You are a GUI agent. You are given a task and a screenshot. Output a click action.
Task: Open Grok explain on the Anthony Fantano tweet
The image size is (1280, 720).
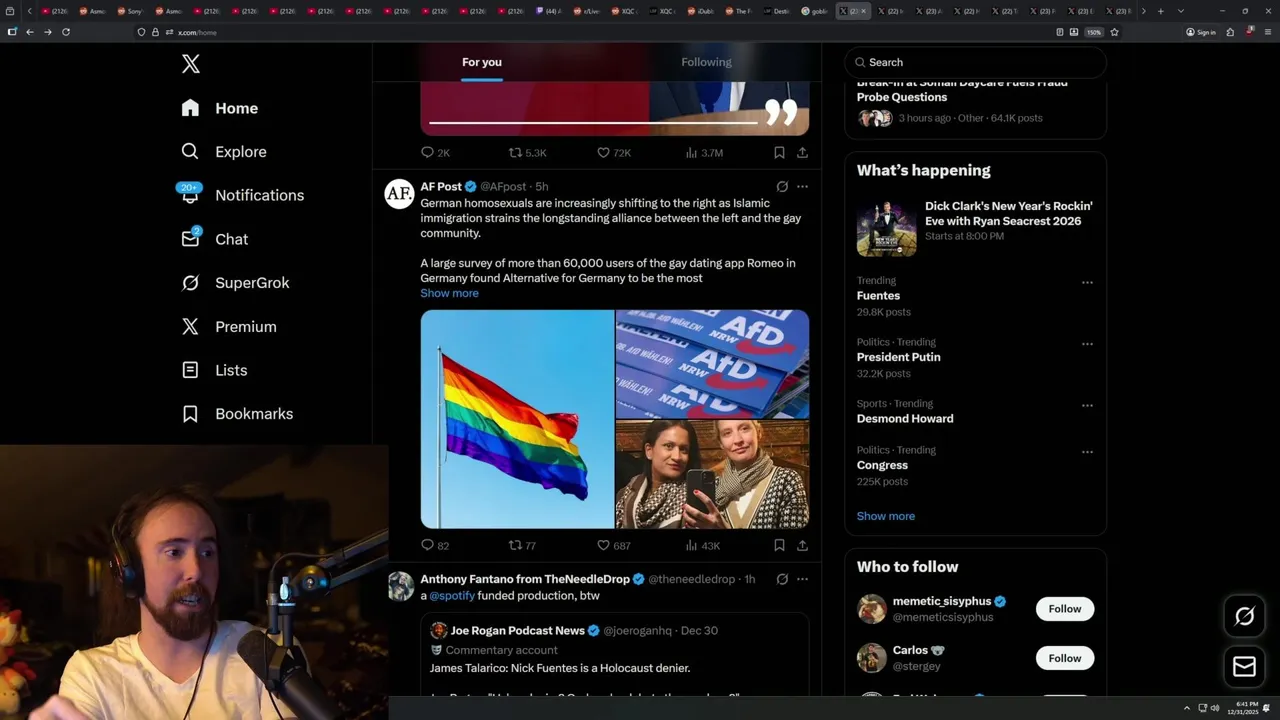click(782, 579)
